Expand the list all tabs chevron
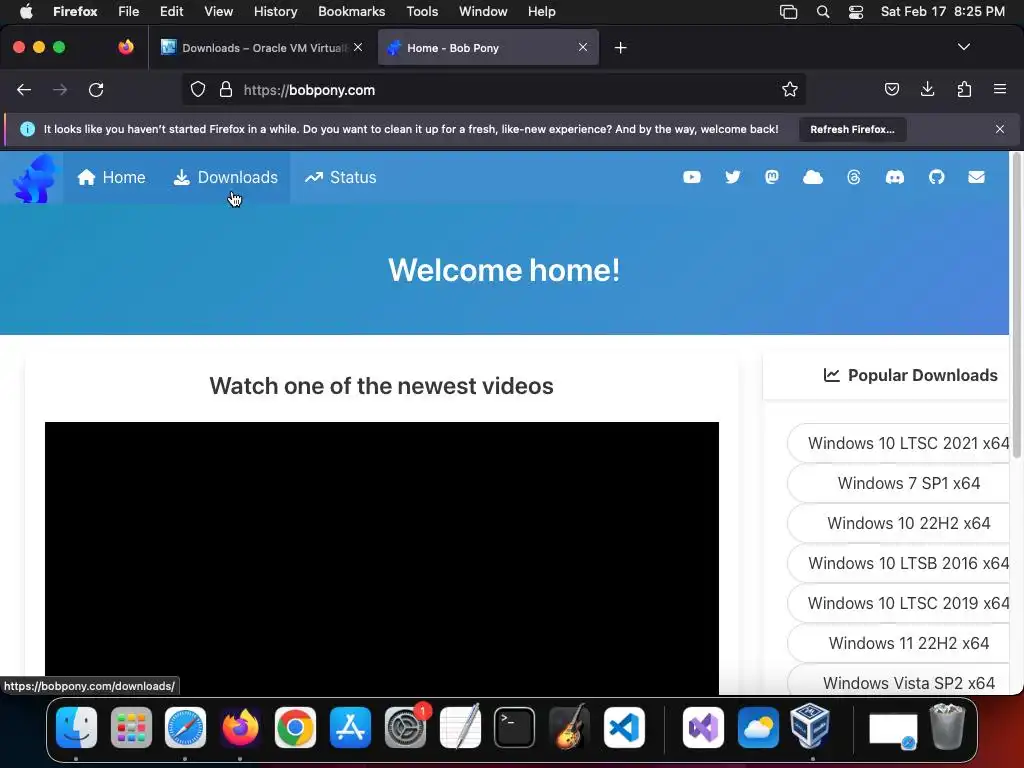 (x=964, y=47)
